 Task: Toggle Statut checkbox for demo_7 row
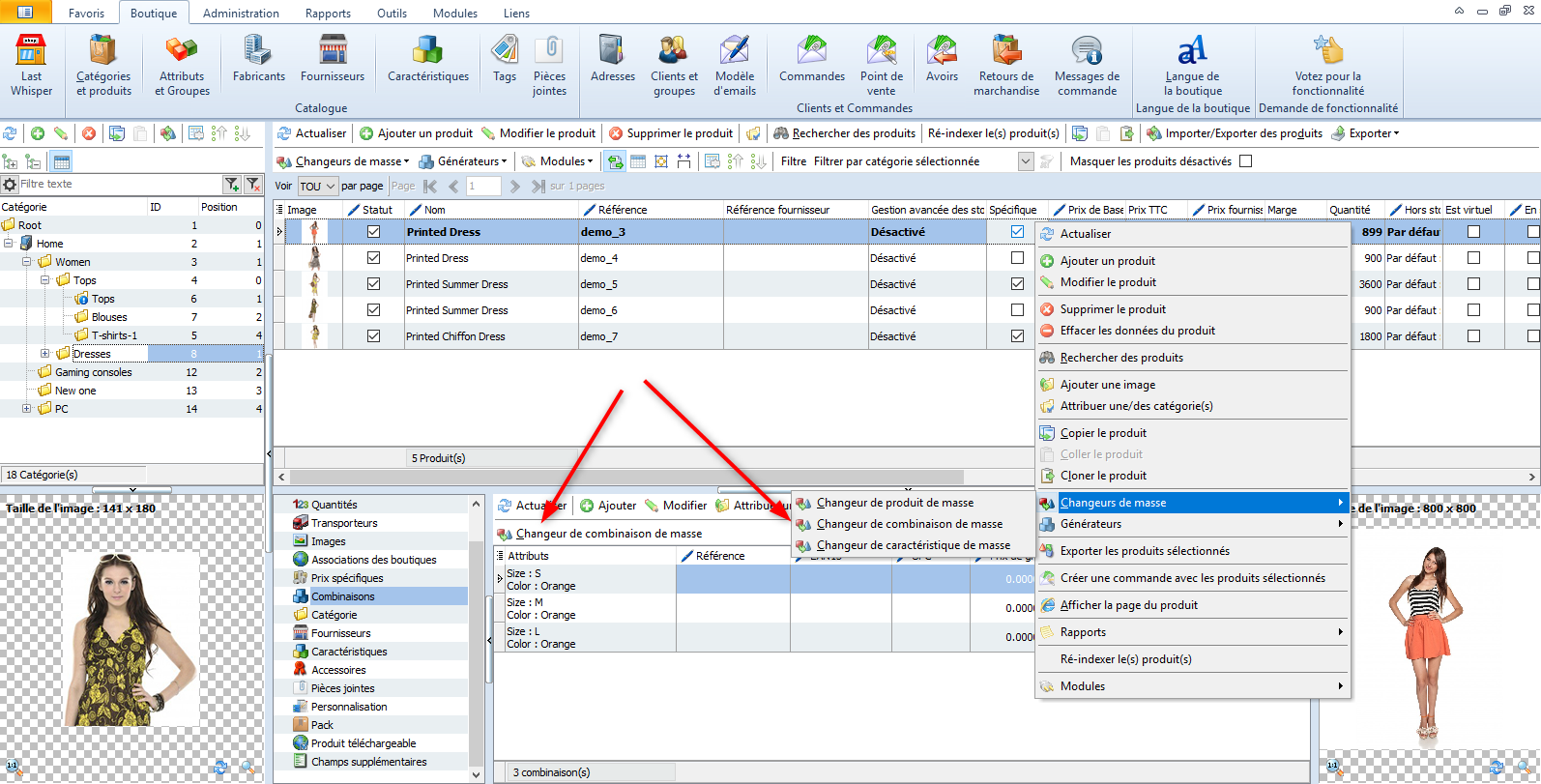(x=373, y=336)
